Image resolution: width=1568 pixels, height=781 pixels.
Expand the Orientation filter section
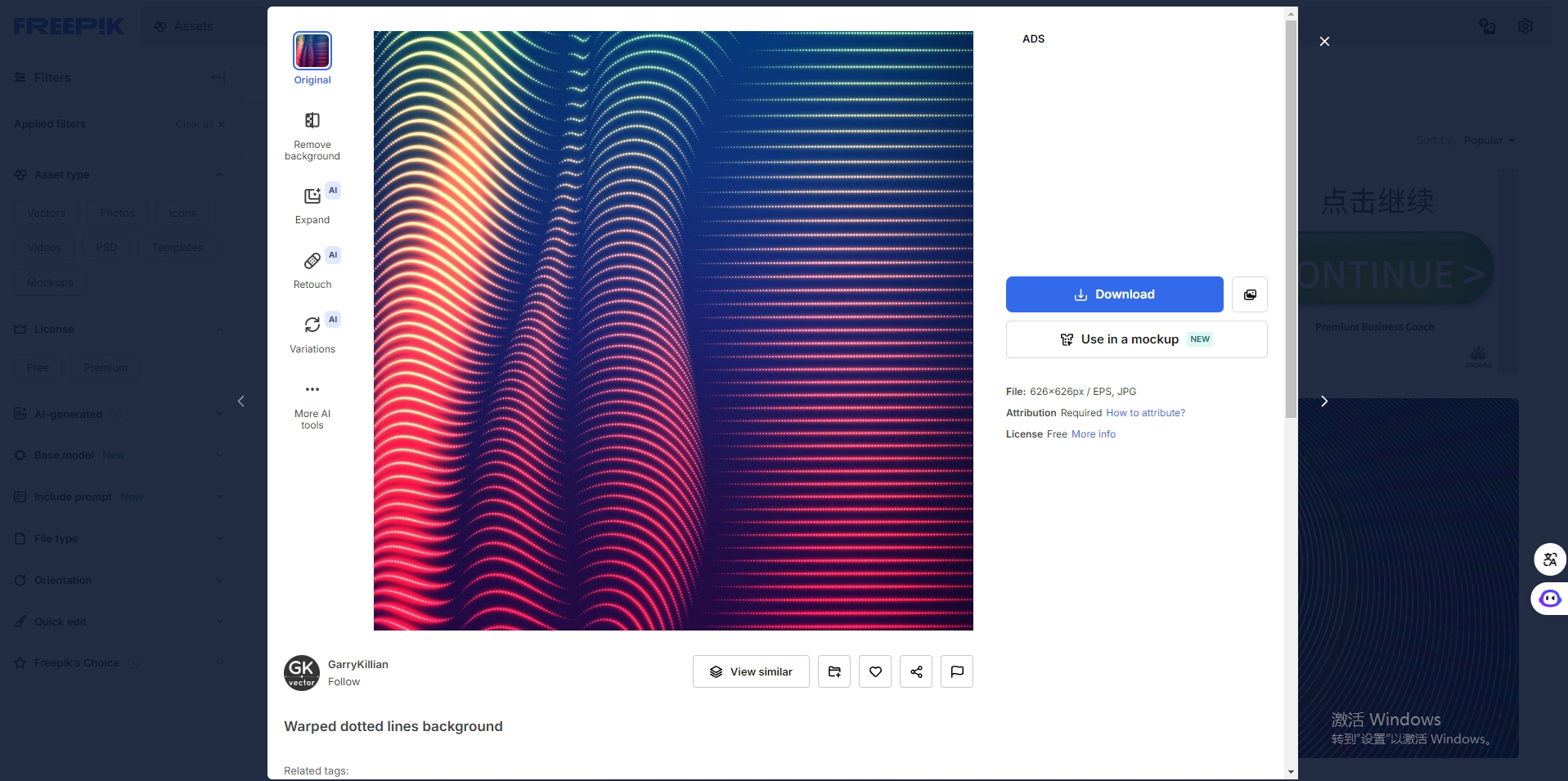tap(219, 581)
